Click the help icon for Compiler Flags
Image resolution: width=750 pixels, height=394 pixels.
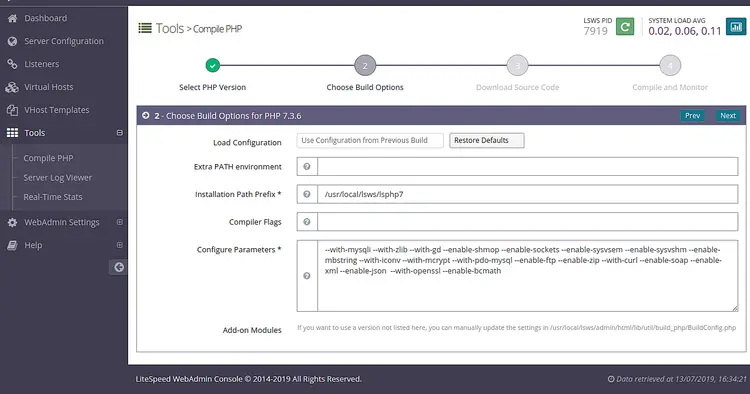point(307,222)
